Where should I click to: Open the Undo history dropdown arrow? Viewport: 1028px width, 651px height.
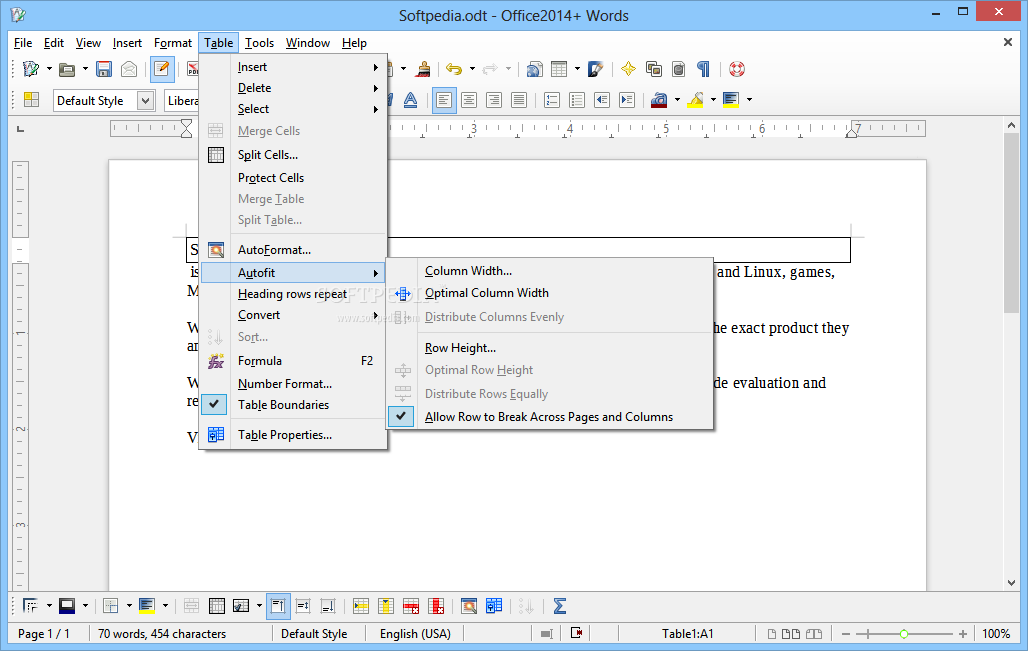click(x=472, y=69)
